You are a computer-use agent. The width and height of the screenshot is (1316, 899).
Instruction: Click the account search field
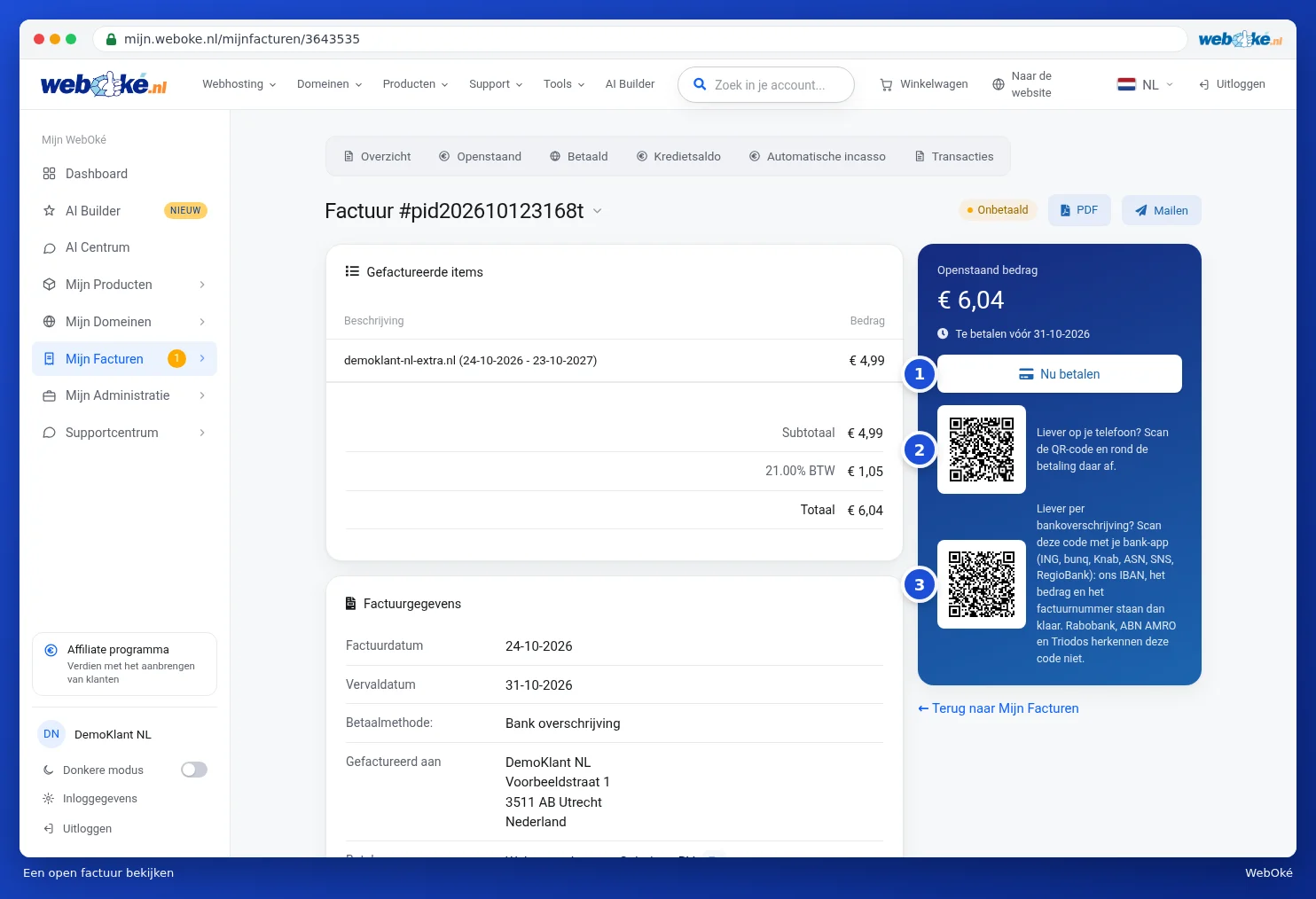coord(766,85)
